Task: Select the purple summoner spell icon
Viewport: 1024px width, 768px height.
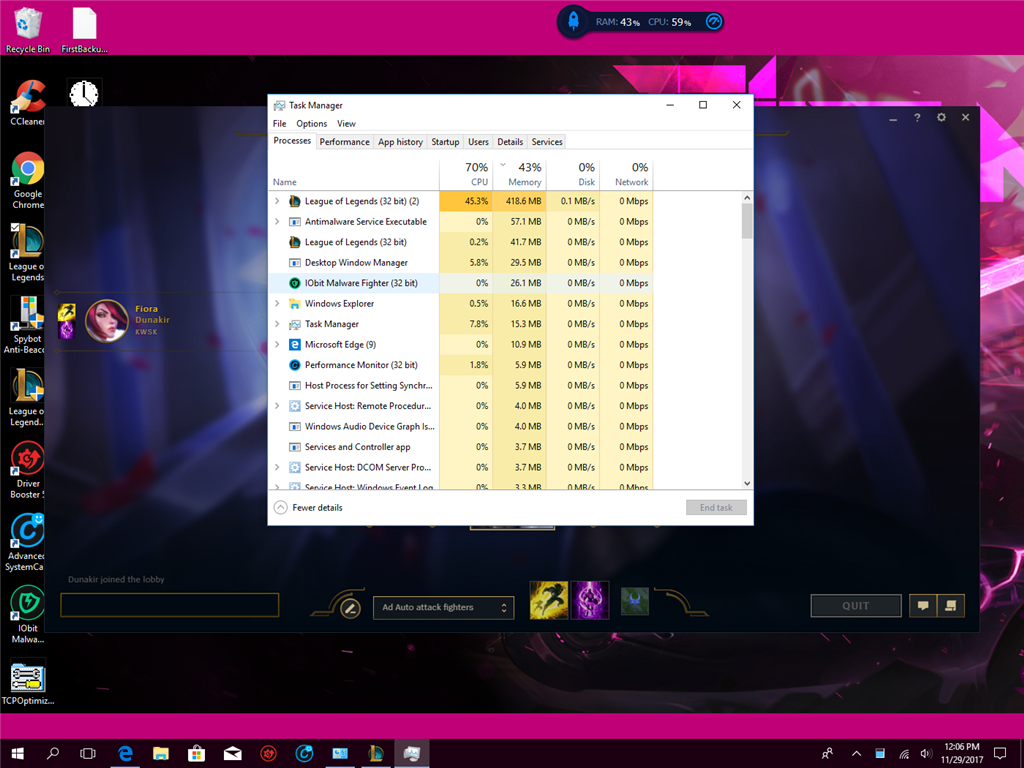Action: [590, 600]
